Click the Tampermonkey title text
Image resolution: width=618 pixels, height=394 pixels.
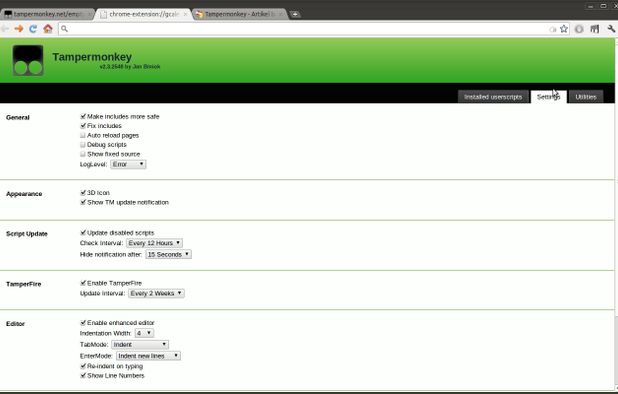point(92,57)
